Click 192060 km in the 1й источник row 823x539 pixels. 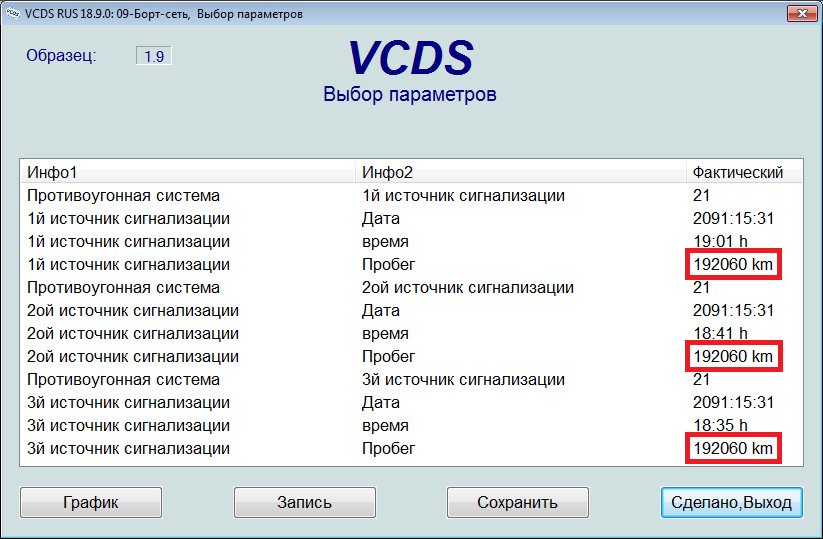pos(733,265)
